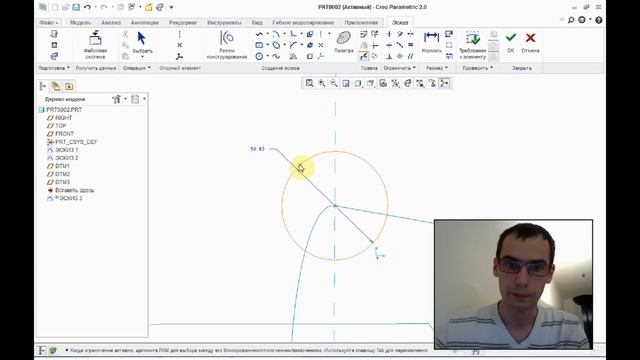Select the ellipse sketch tool
640x360 pixels.
click(x=276, y=45)
